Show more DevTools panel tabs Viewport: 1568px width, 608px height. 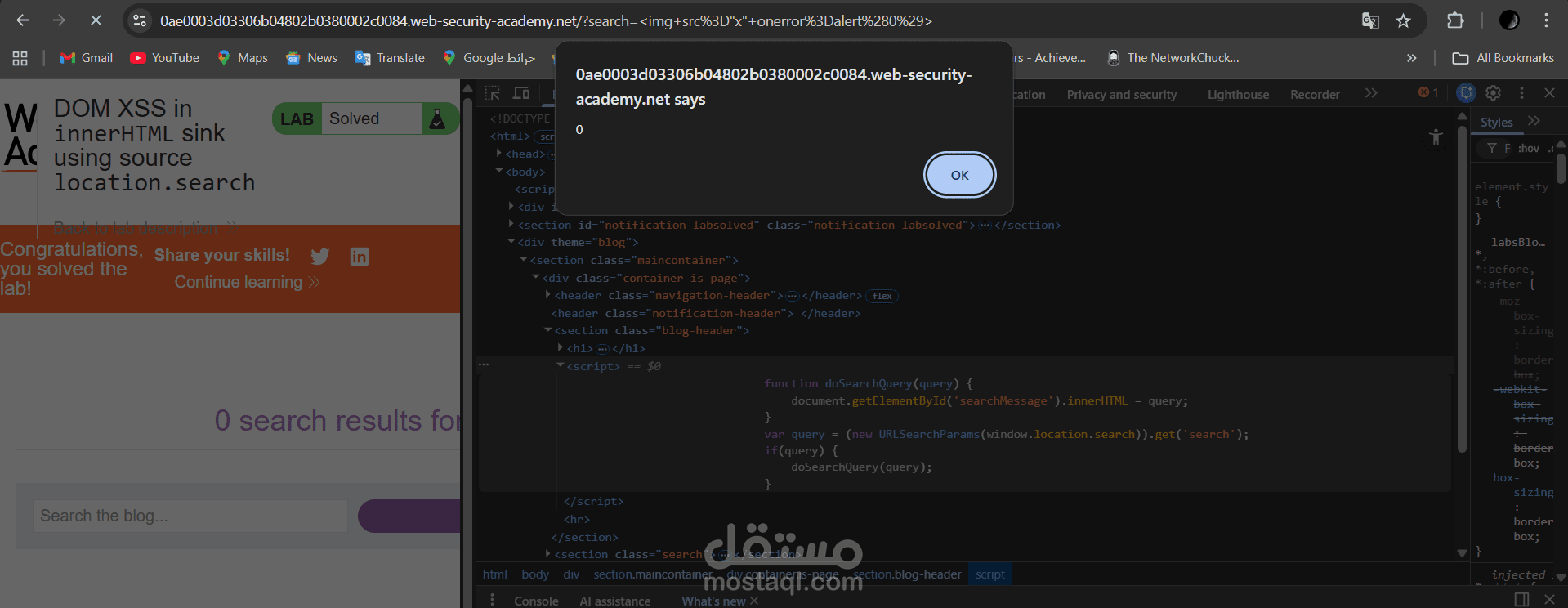[x=1371, y=94]
